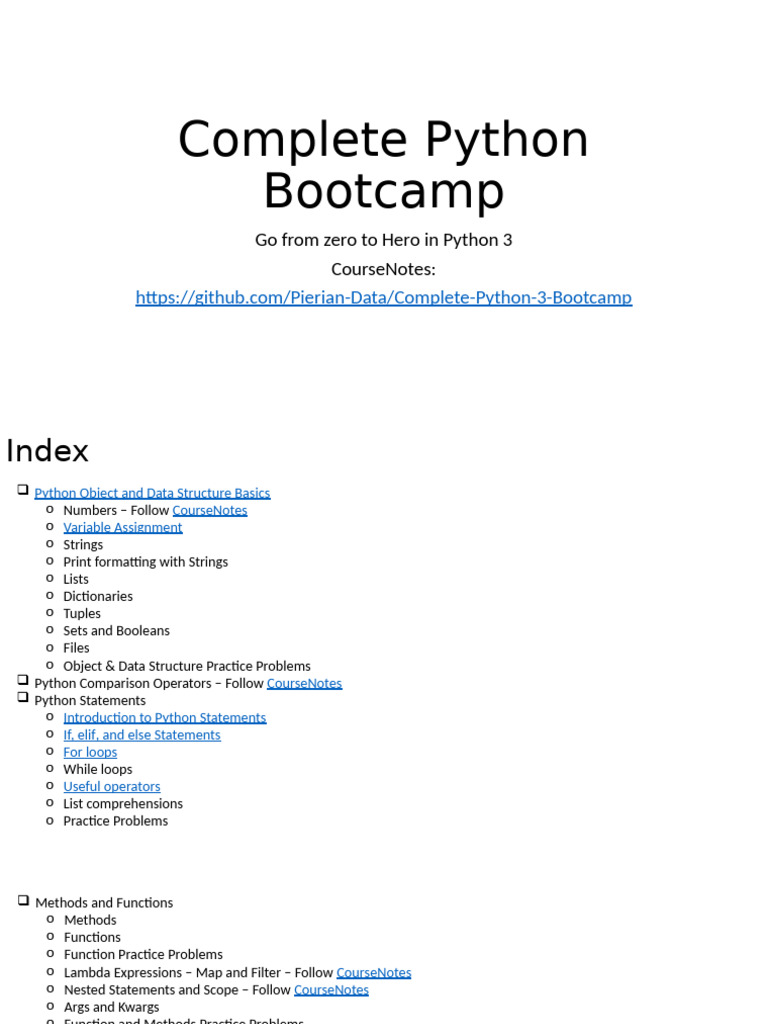Click the 'Sets and Booleans' item
This screenshot has width=768, height=1024.
tap(116, 631)
